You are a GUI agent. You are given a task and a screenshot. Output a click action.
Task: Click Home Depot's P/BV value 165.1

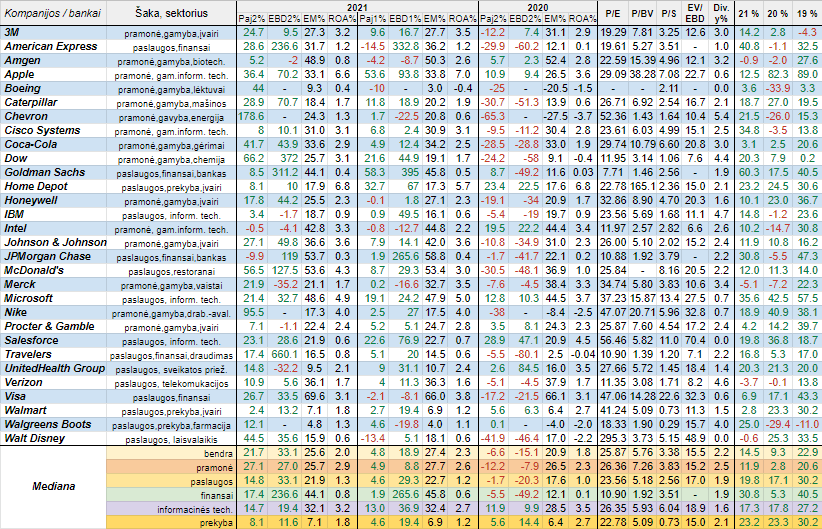coord(642,186)
